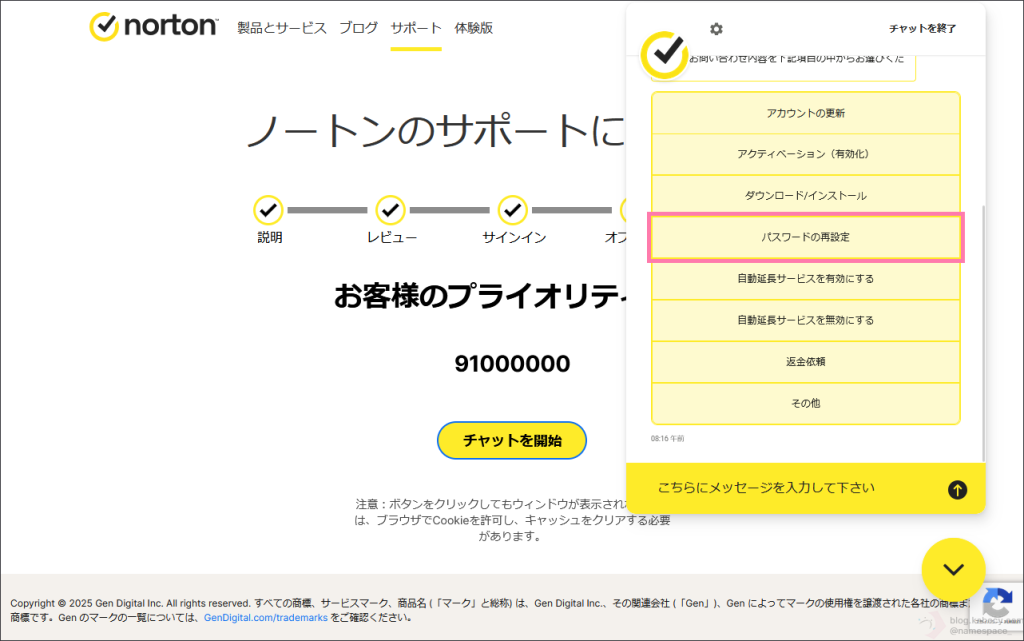Select the サポート tab
The height and width of the screenshot is (641, 1024).
point(416,28)
